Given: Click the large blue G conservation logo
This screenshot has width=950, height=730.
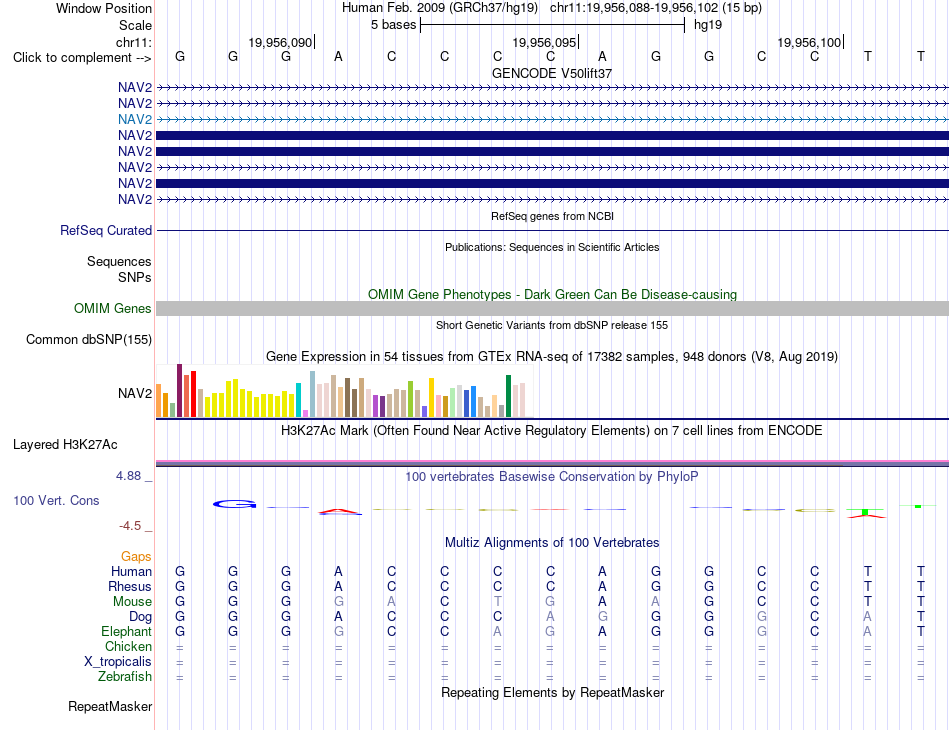Looking at the screenshot, I should pos(234,504).
